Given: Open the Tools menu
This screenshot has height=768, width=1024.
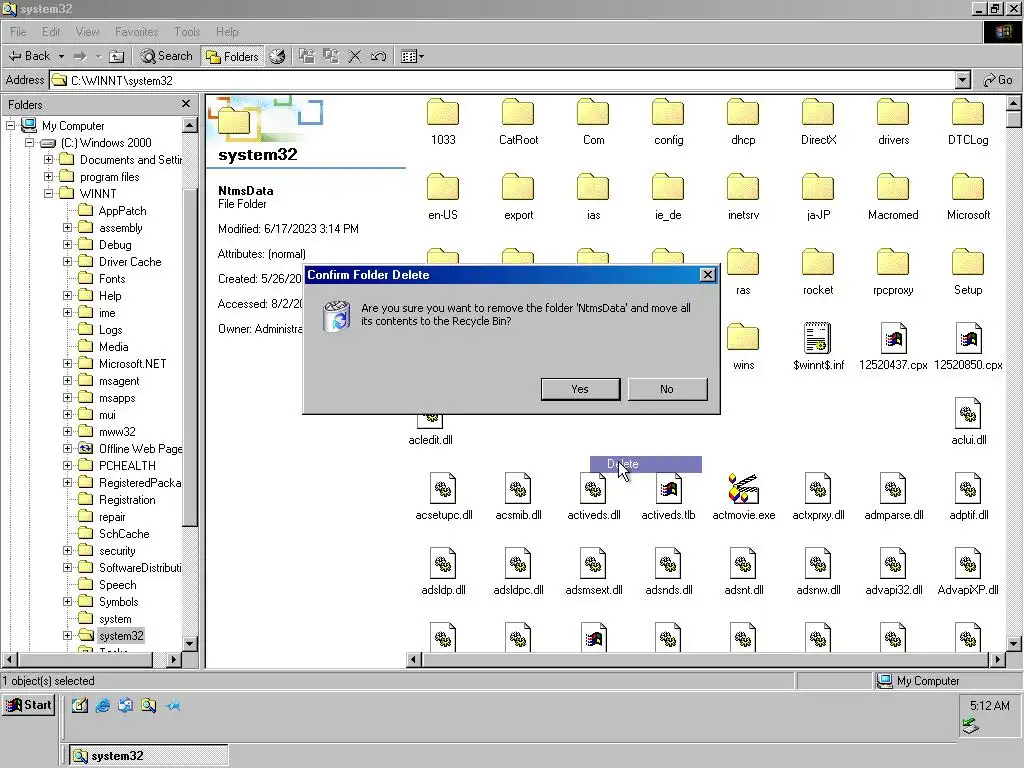Looking at the screenshot, I should tap(187, 31).
